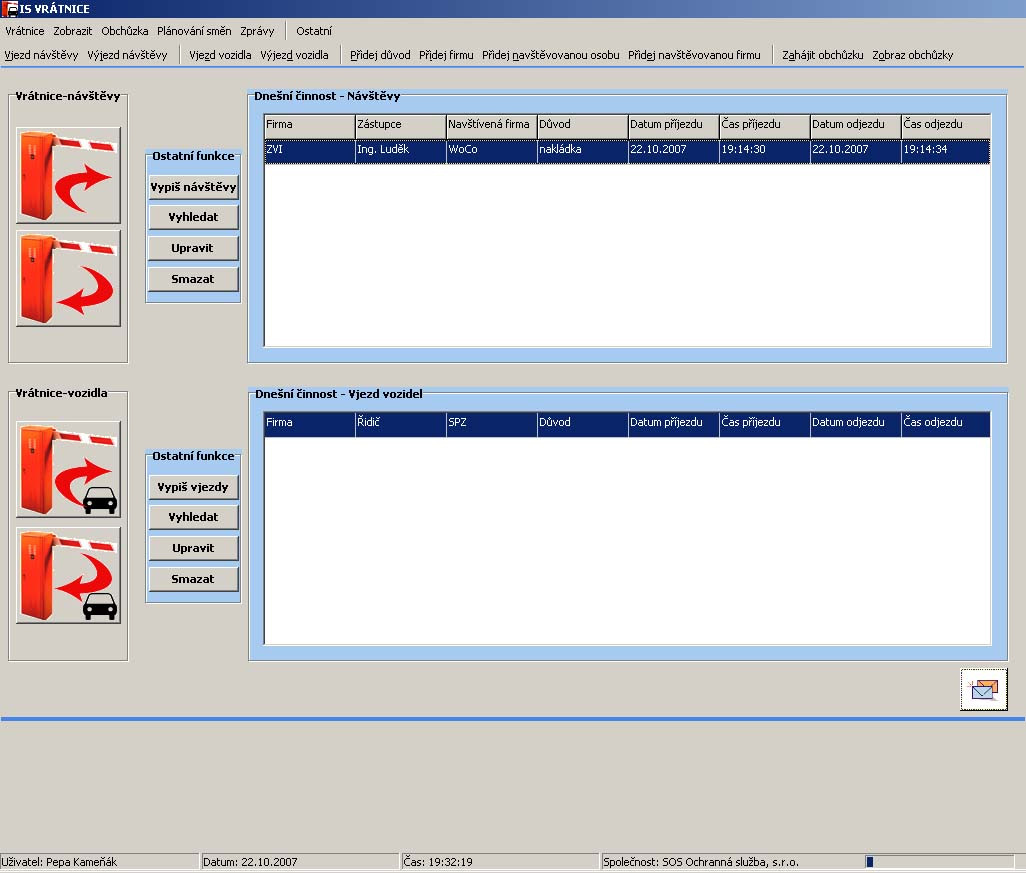This screenshot has width=1026, height=873.
Task: Click Čas odjezdu header in Vjezd vozidel table
Action: click(x=946, y=423)
